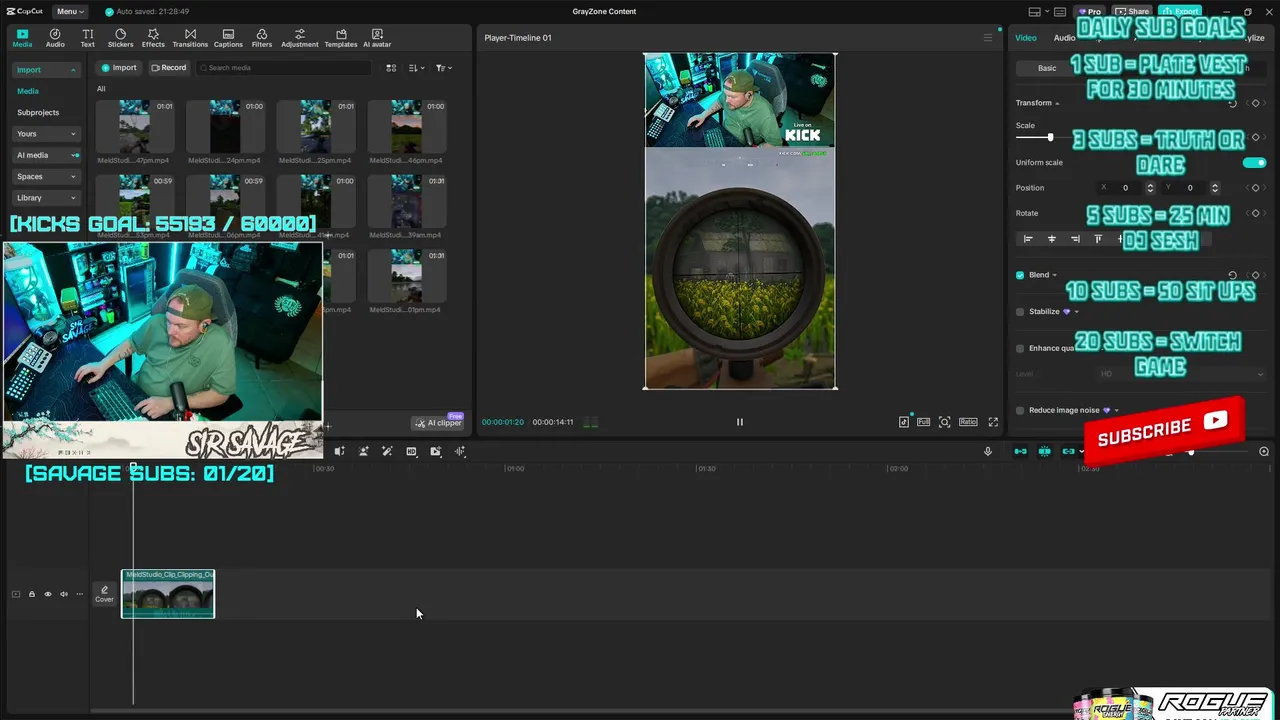Click waveform-with-sparkle icon in timeline toolbar

(x=460, y=451)
